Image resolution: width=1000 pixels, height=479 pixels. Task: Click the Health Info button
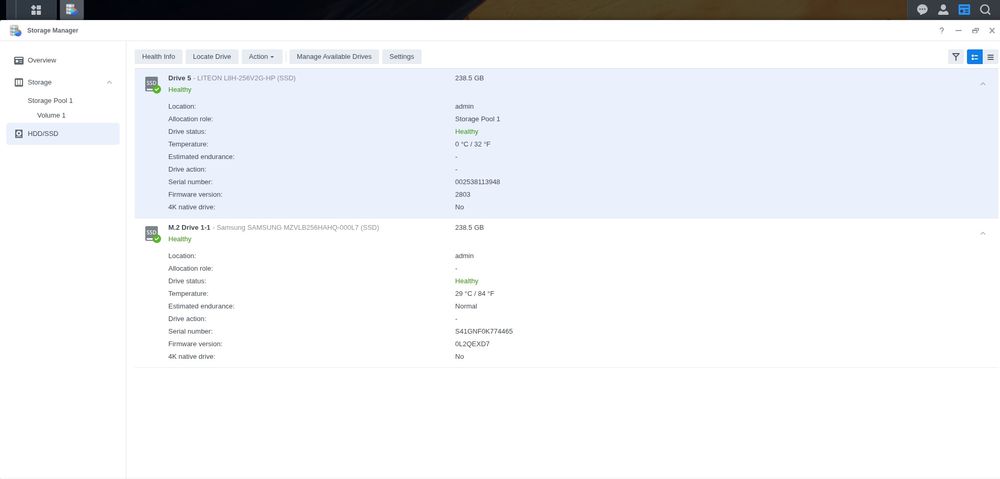pyautogui.click(x=158, y=57)
